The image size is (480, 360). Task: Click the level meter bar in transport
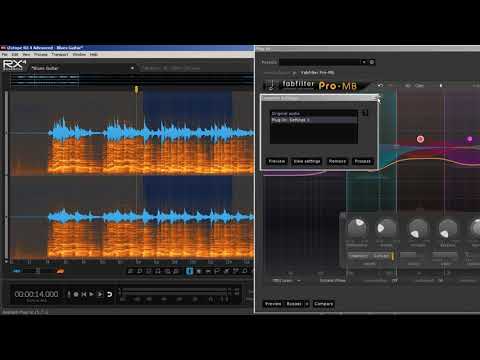coord(174,291)
